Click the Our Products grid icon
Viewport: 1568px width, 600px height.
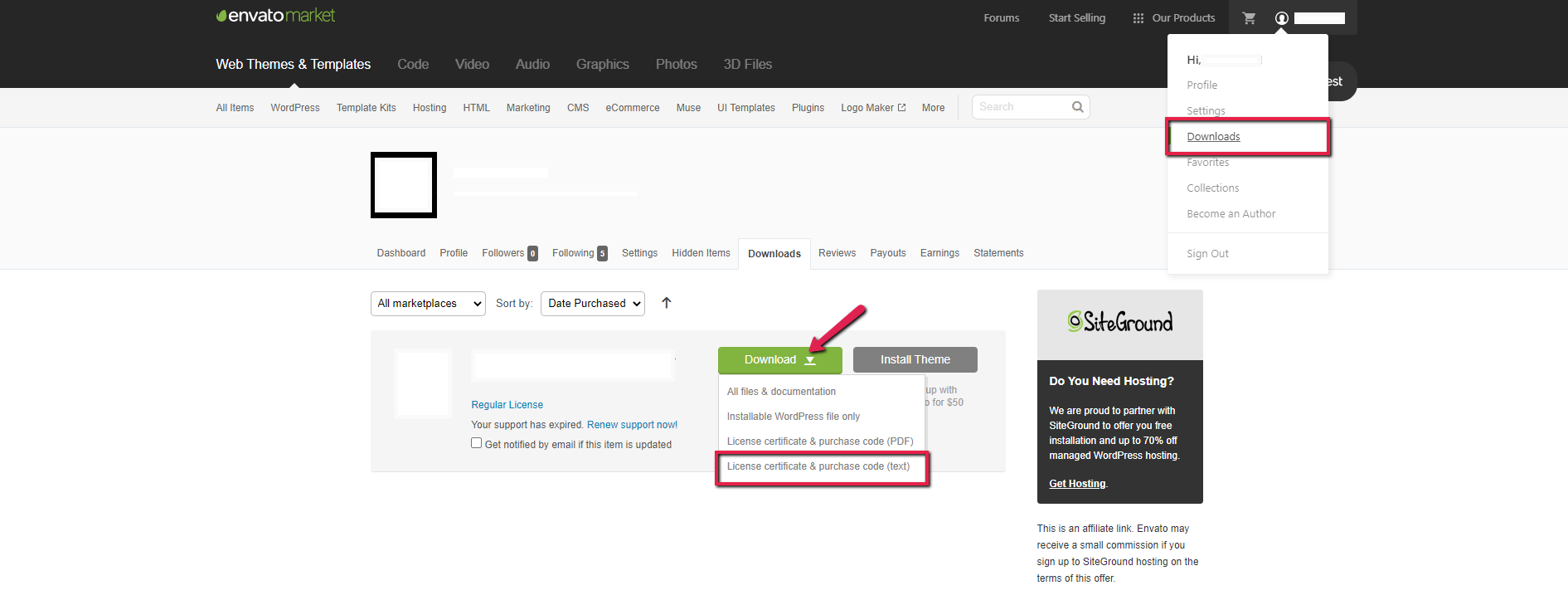(x=1138, y=18)
